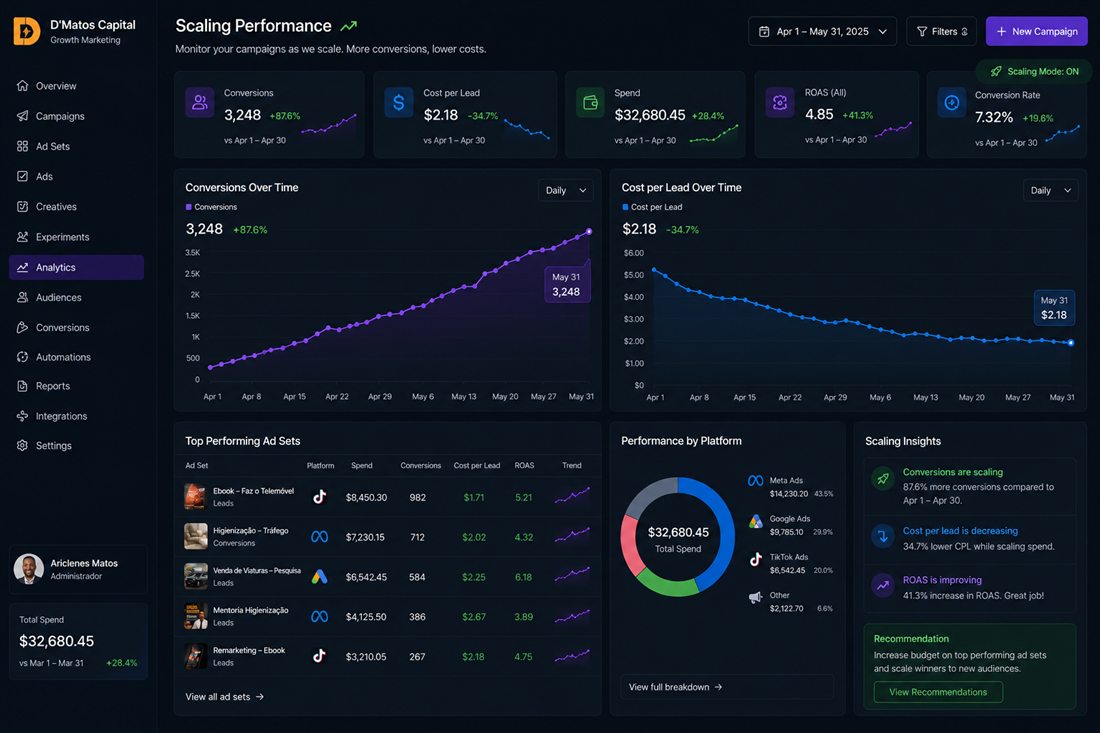Click the ROAS column header in ad sets table

[x=524, y=465]
